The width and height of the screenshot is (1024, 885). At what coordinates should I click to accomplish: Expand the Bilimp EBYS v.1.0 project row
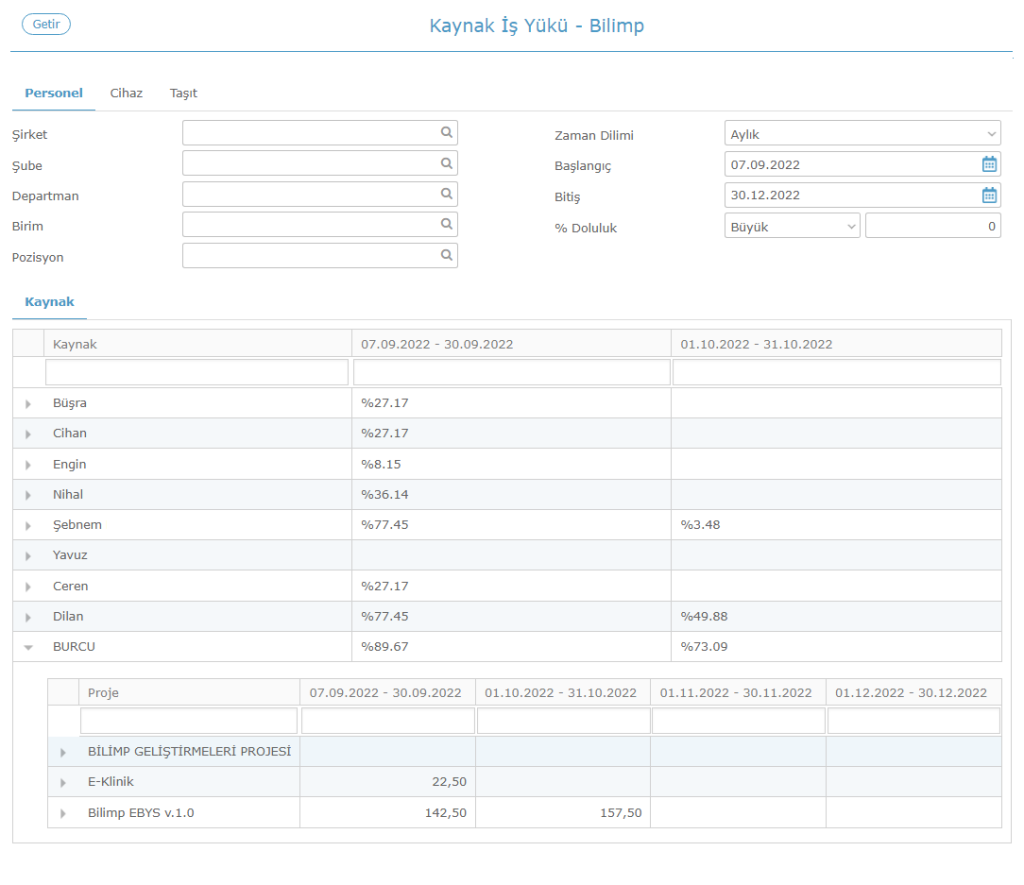[64, 814]
